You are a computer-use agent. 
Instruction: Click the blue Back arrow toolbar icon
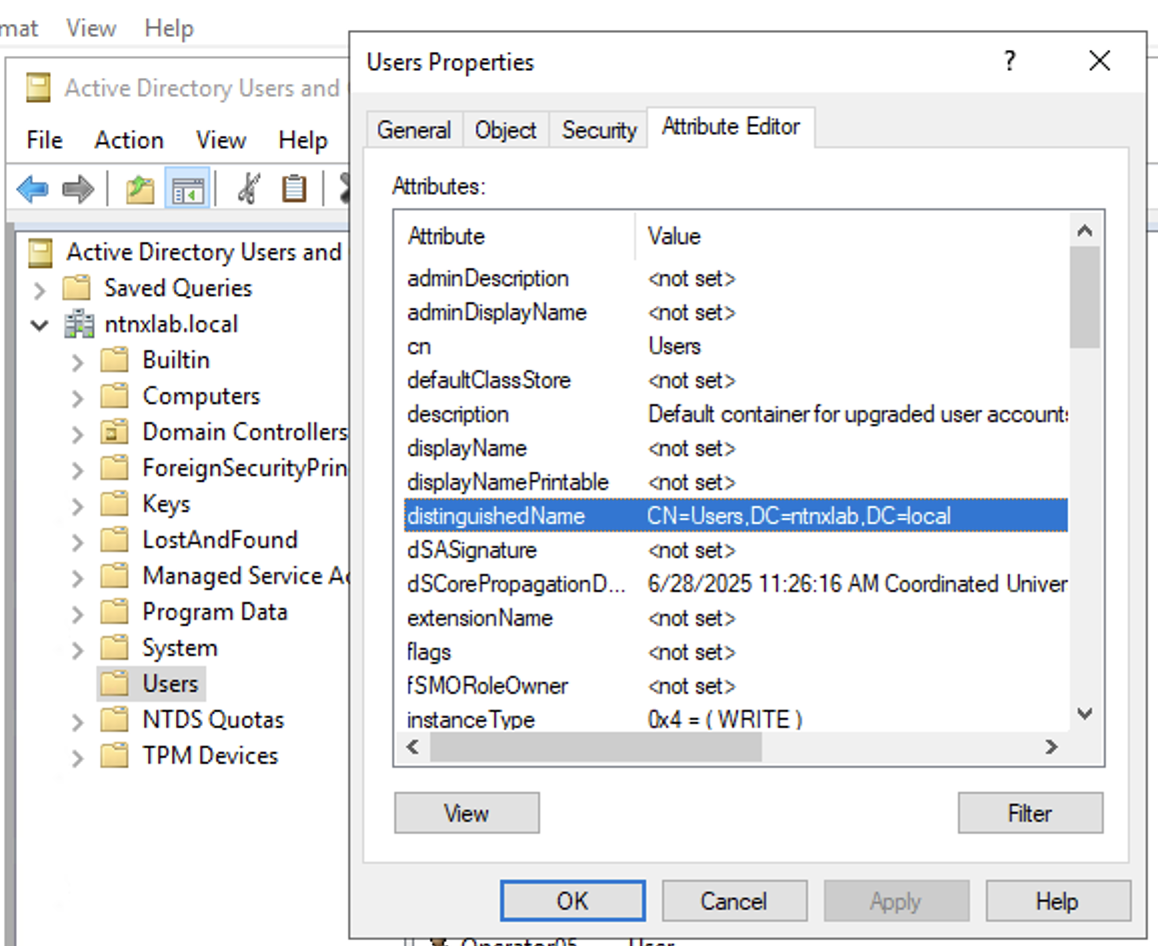pos(33,188)
